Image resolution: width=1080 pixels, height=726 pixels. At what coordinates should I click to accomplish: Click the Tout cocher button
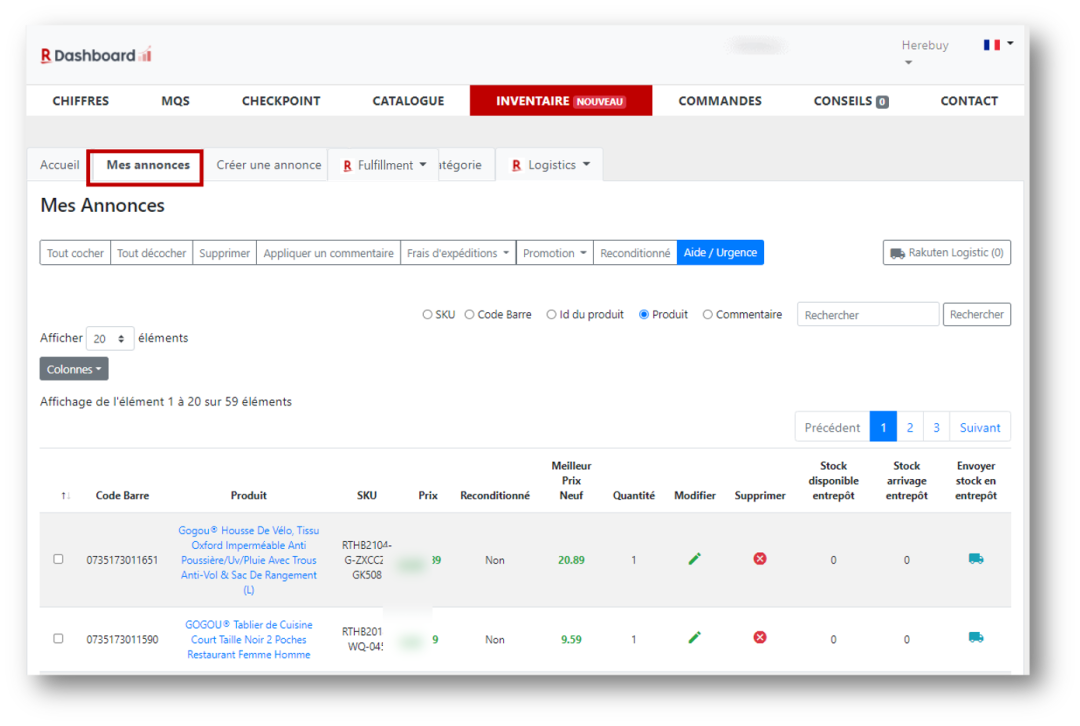click(x=74, y=252)
